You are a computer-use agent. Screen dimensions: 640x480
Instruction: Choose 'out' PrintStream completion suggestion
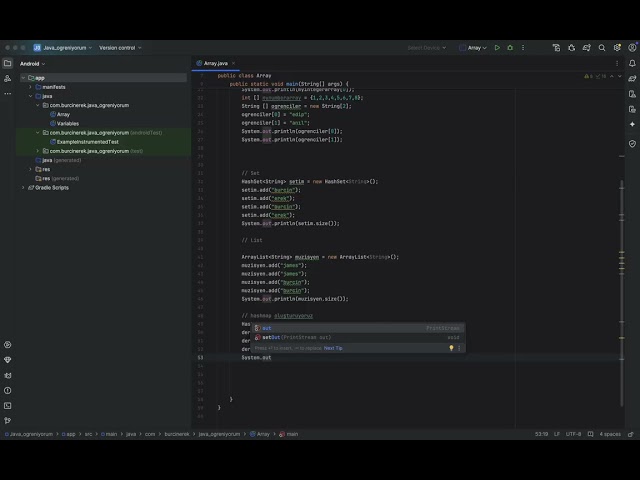click(x=358, y=328)
